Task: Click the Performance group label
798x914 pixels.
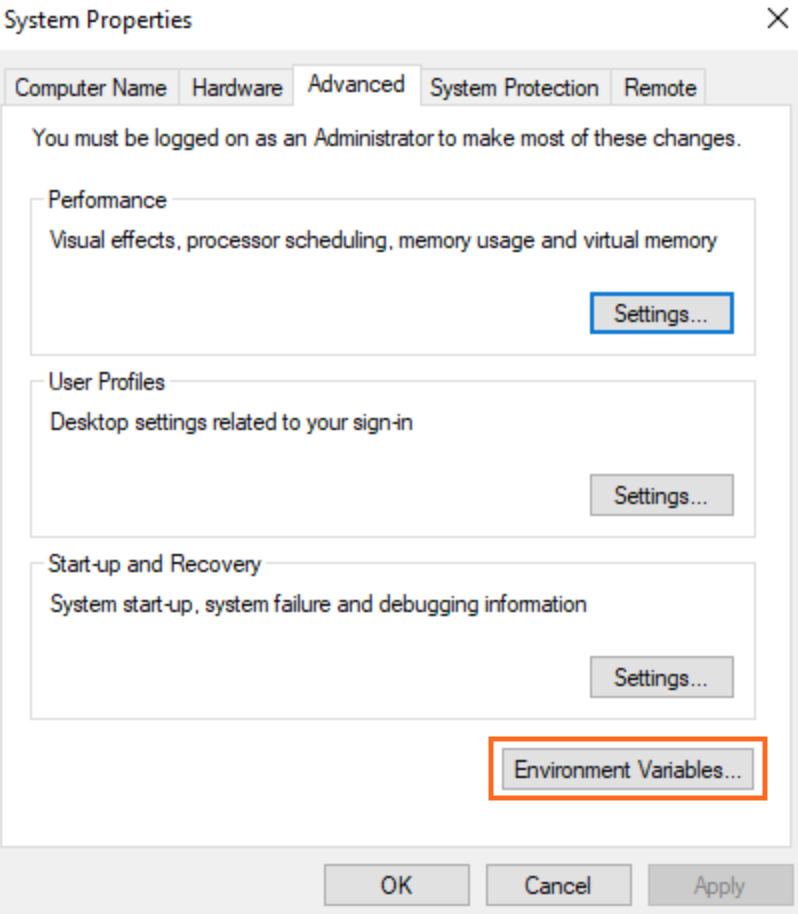Action: tap(107, 200)
